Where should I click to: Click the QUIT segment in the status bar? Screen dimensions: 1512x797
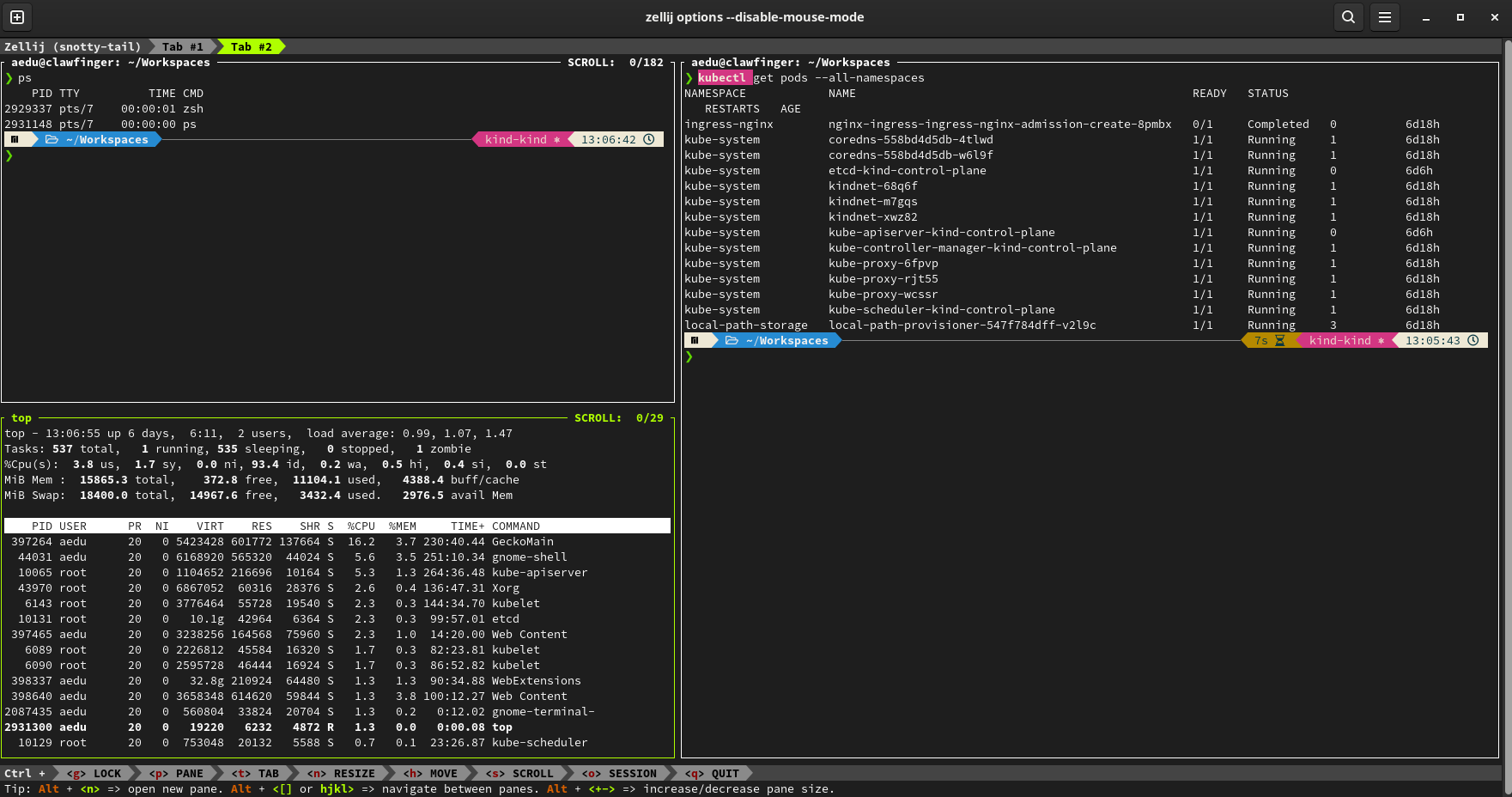[x=713, y=773]
